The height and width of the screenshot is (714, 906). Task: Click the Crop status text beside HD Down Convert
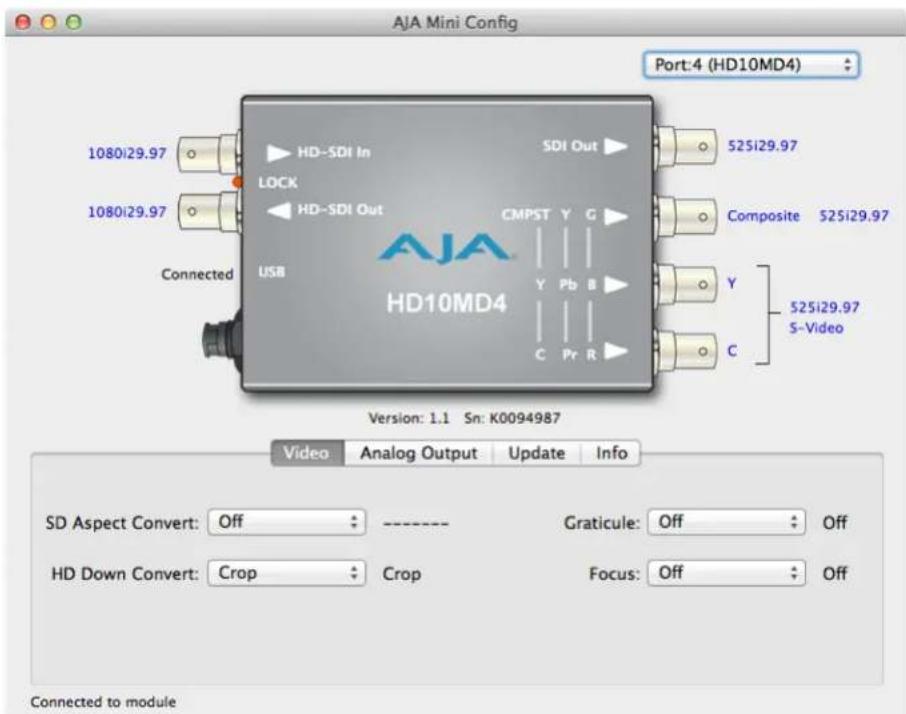click(402, 574)
